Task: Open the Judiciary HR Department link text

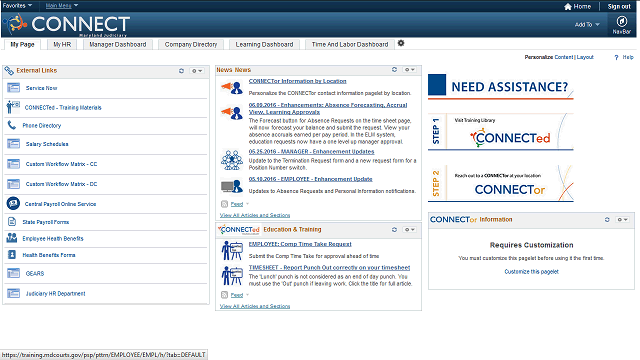Action: pos(56,293)
